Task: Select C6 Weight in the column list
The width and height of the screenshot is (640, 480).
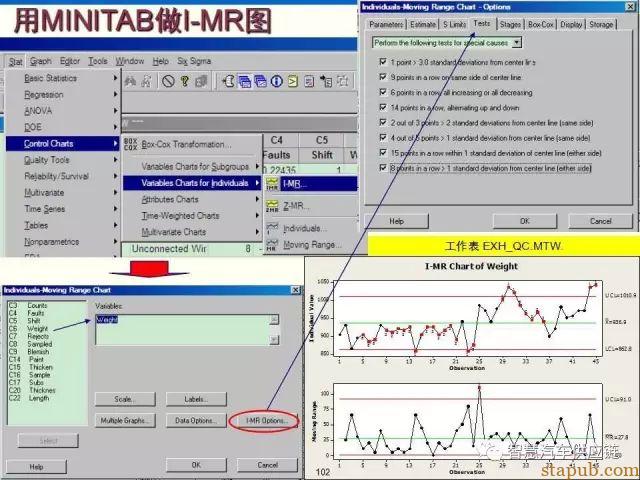Action: [29, 329]
